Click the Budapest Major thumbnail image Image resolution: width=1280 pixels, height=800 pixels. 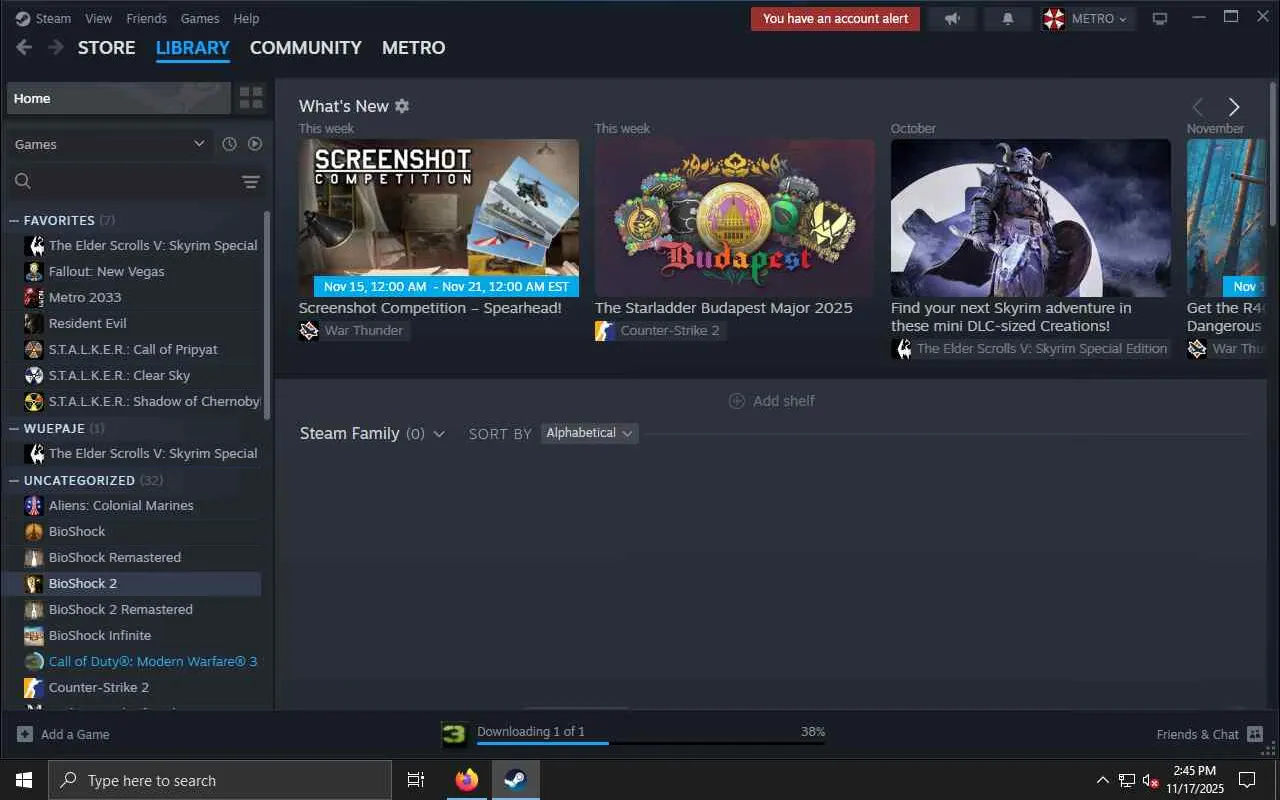pyautogui.click(x=735, y=218)
